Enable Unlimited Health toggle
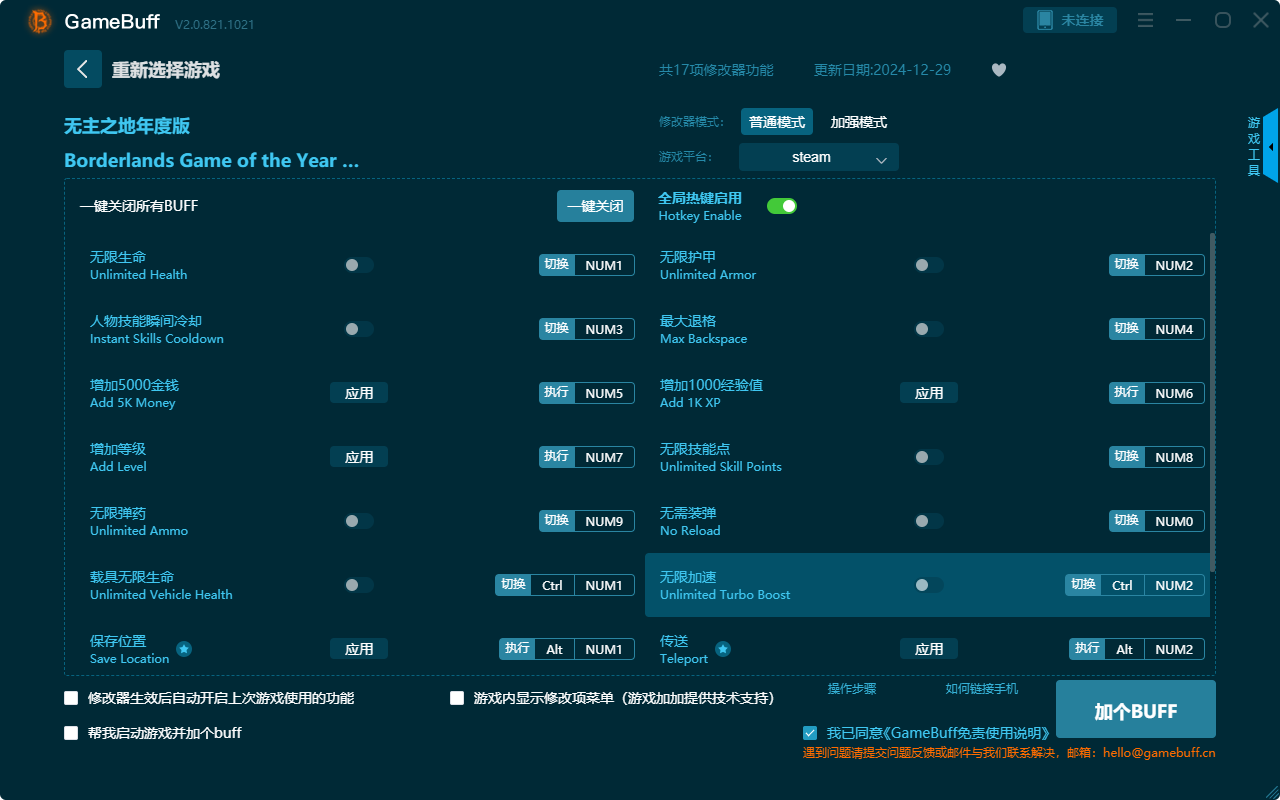The height and width of the screenshot is (800, 1280). 359,265
